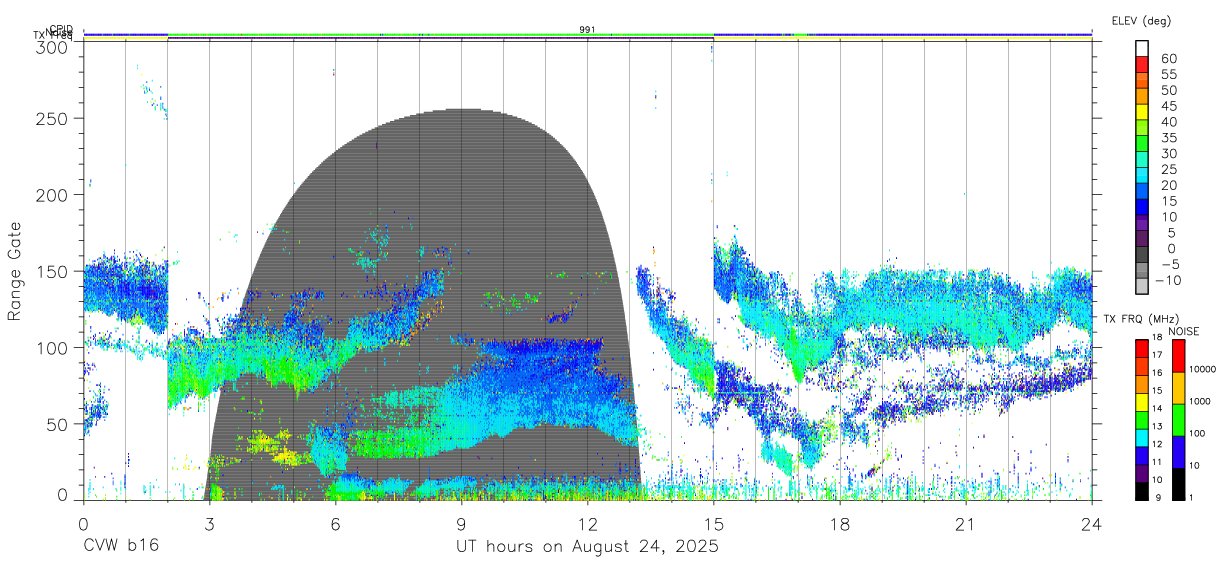The width and height of the screenshot is (1228, 567).
Task: Select black NOISE swatch between 1 and 10
Action: tap(1177, 483)
